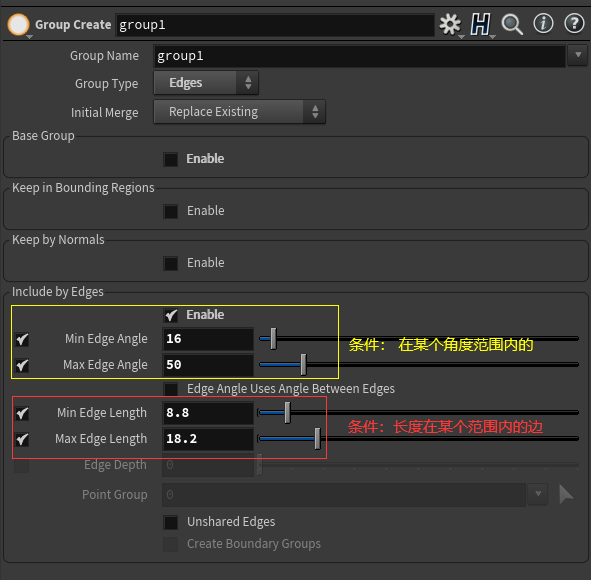The height and width of the screenshot is (580, 591).
Task: Open the help question mark icon
Action: (x=574, y=24)
